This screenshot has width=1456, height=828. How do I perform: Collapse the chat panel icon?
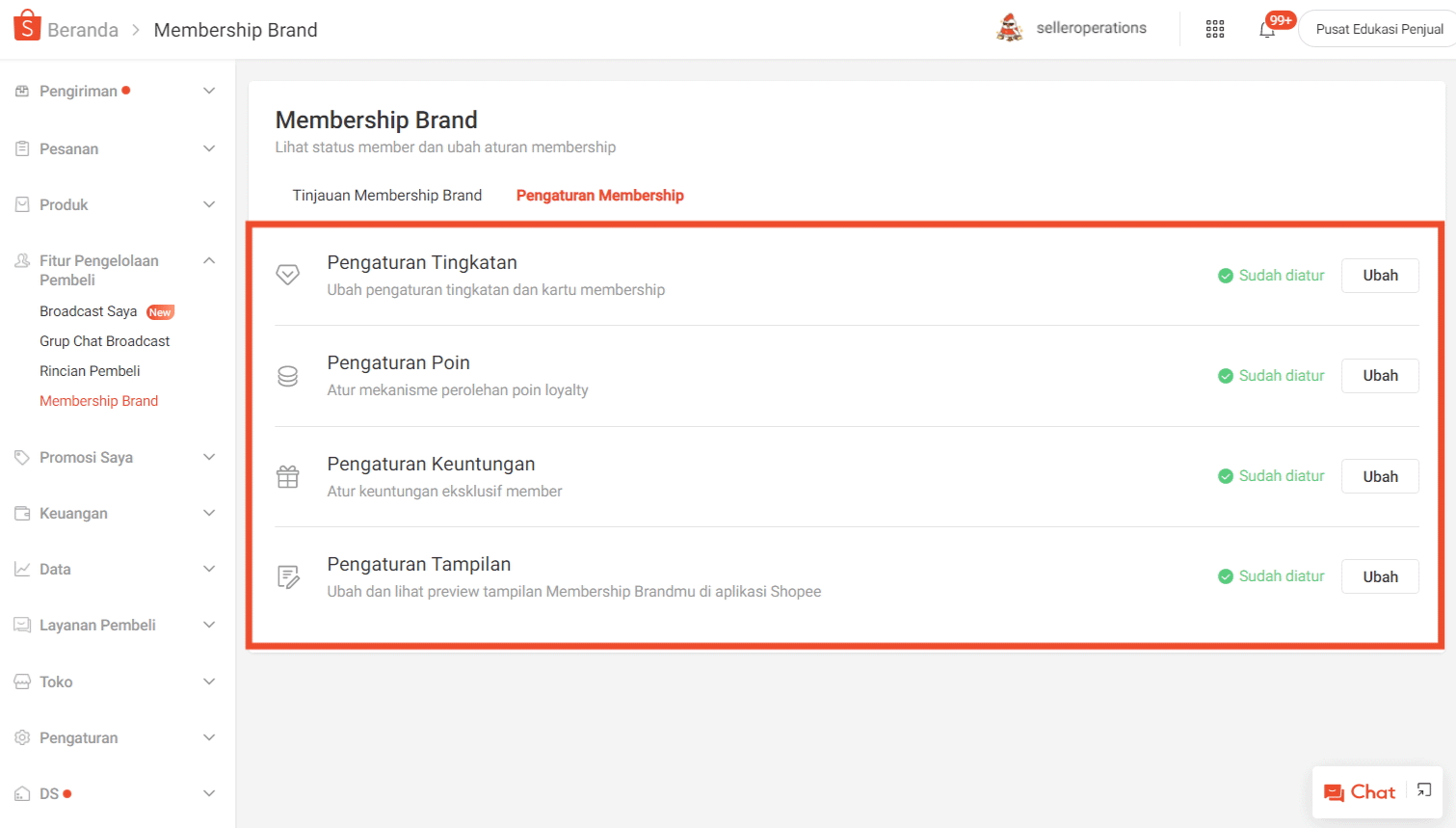1424,790
